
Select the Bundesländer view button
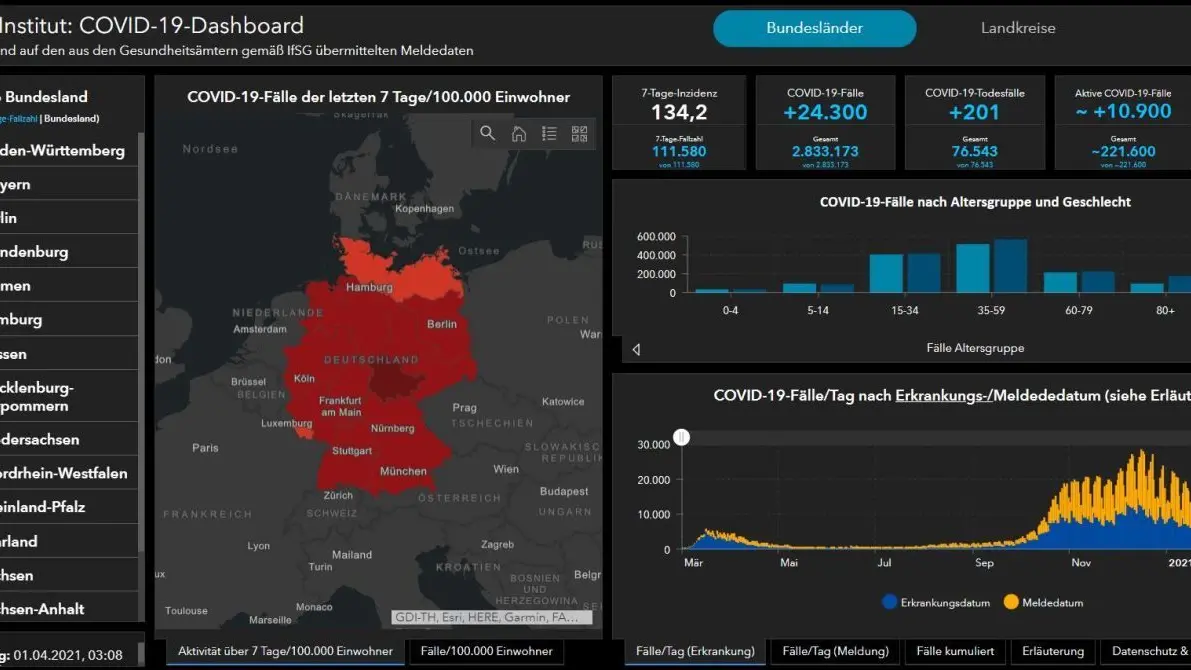pos(814,28)
